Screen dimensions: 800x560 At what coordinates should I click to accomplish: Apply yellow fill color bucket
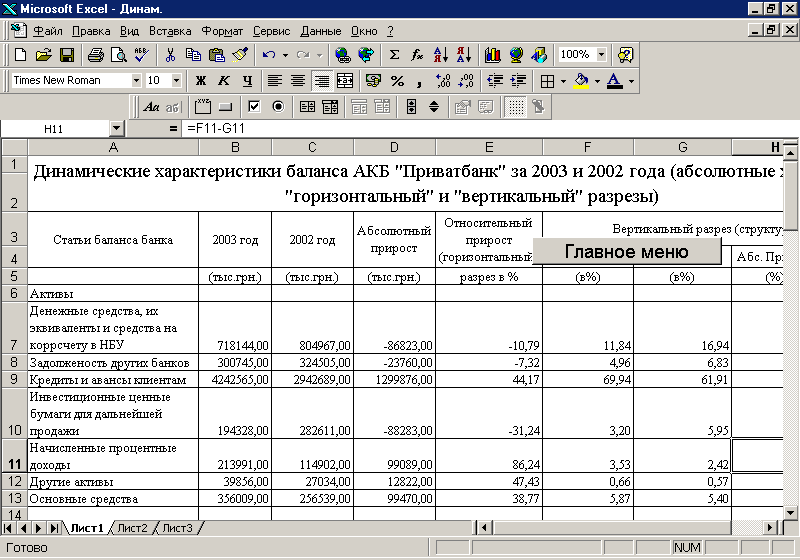point(581,81)
